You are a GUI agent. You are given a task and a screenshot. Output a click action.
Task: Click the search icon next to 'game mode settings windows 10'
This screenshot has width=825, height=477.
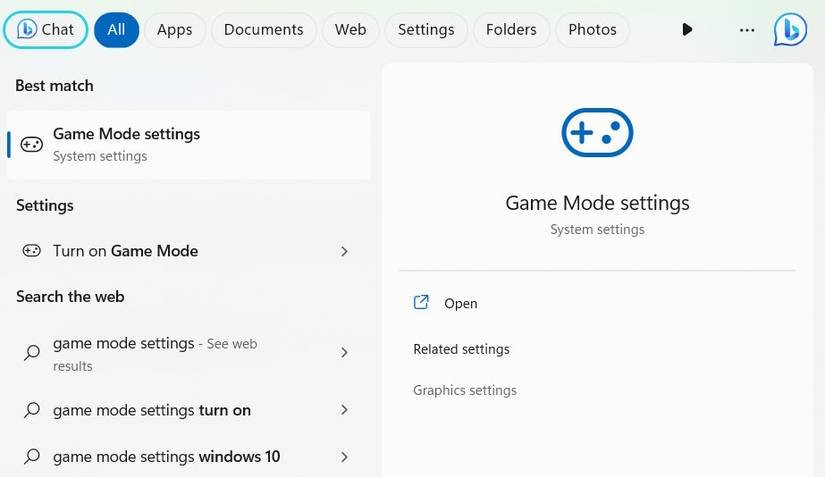tap(32, 457)
